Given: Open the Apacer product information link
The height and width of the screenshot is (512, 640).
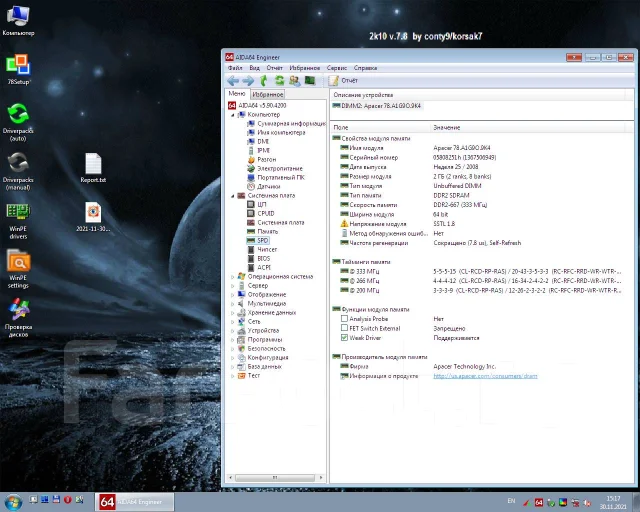Looking at the screenshot, I should pos(485,376).
